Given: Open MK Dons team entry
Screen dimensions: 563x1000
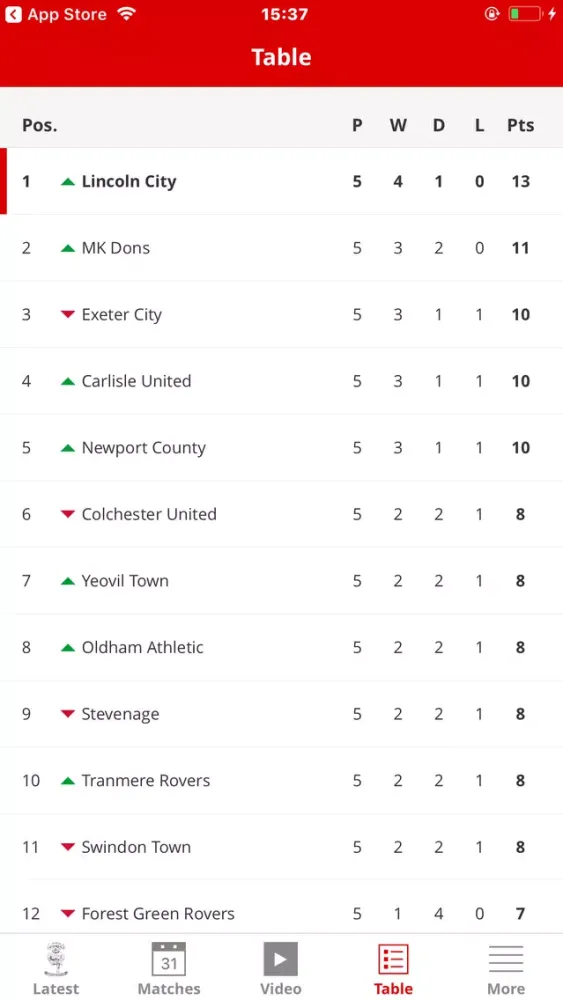Looking at the screenshot, I should [x=115, y=247].
